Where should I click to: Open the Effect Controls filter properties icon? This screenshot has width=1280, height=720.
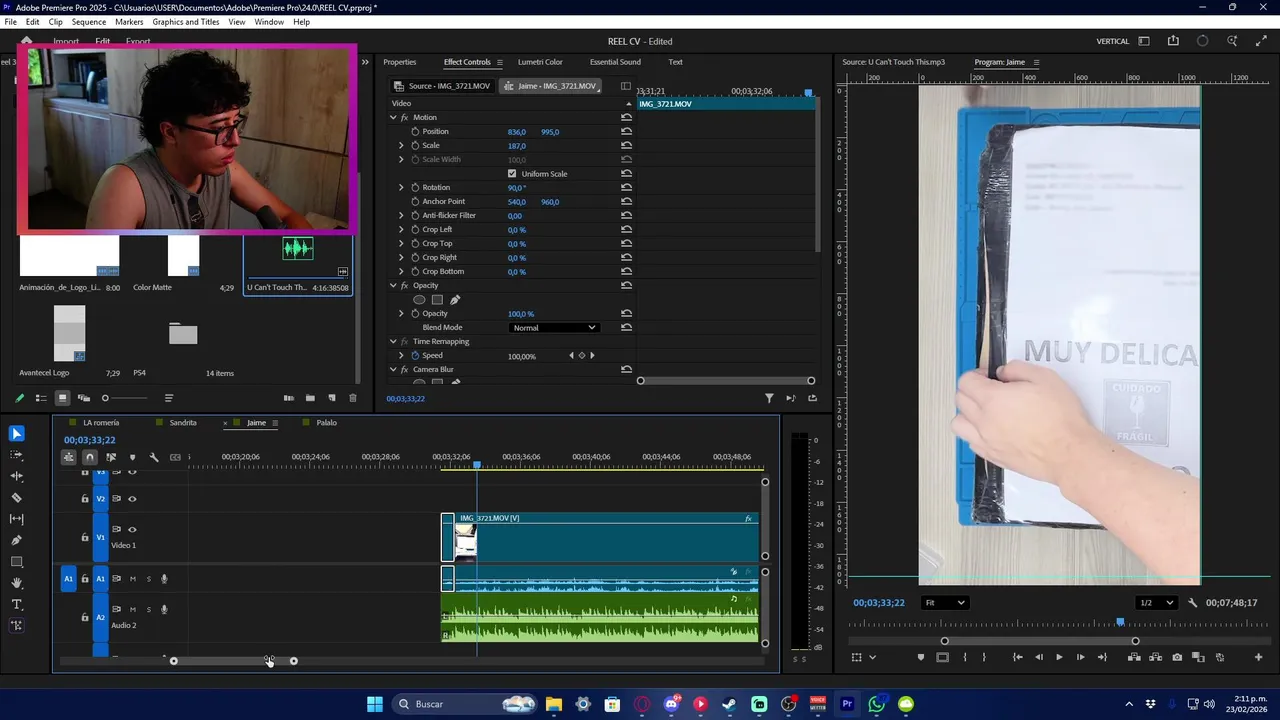(x=769, y=398)
